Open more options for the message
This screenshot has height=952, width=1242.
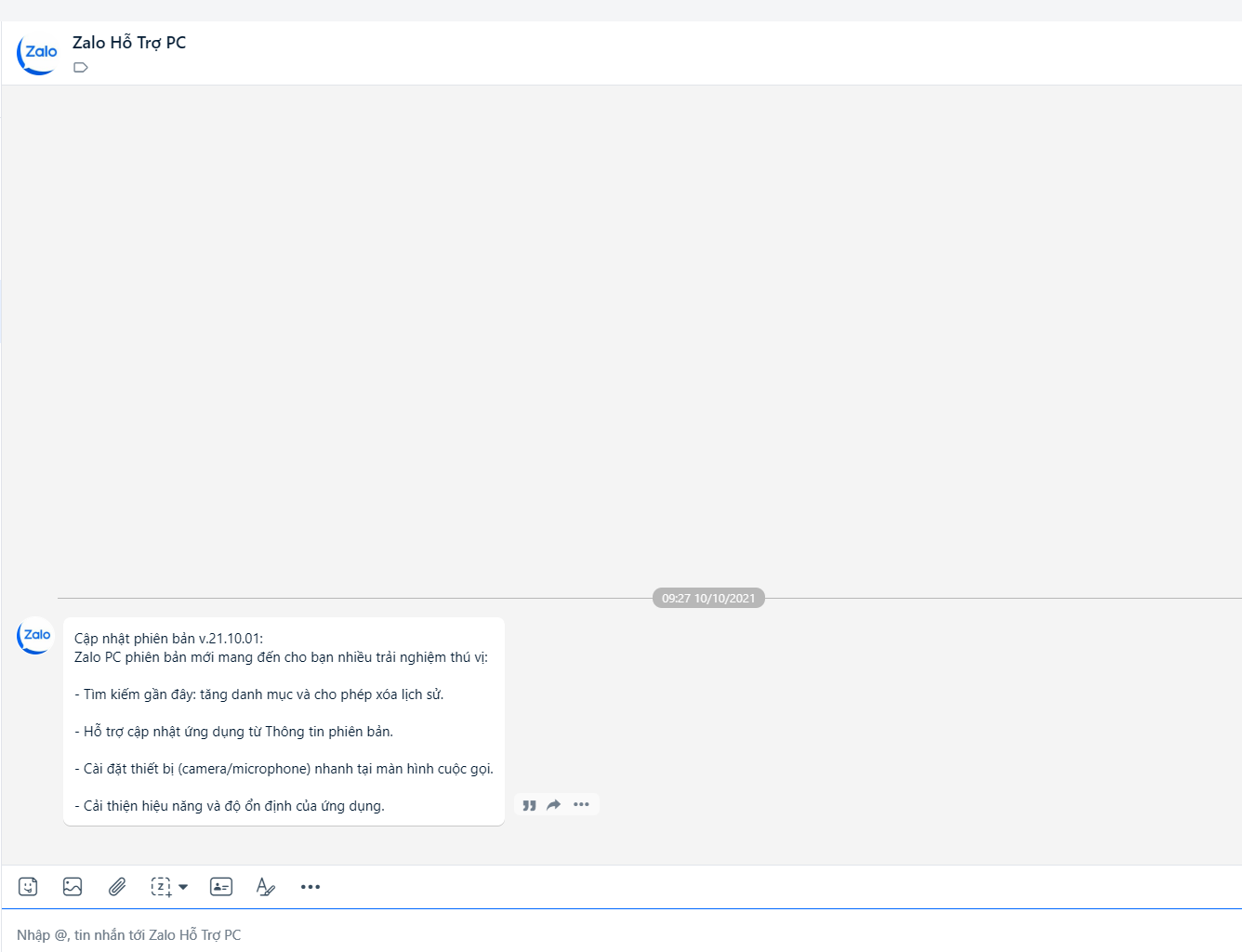(581, 804)
